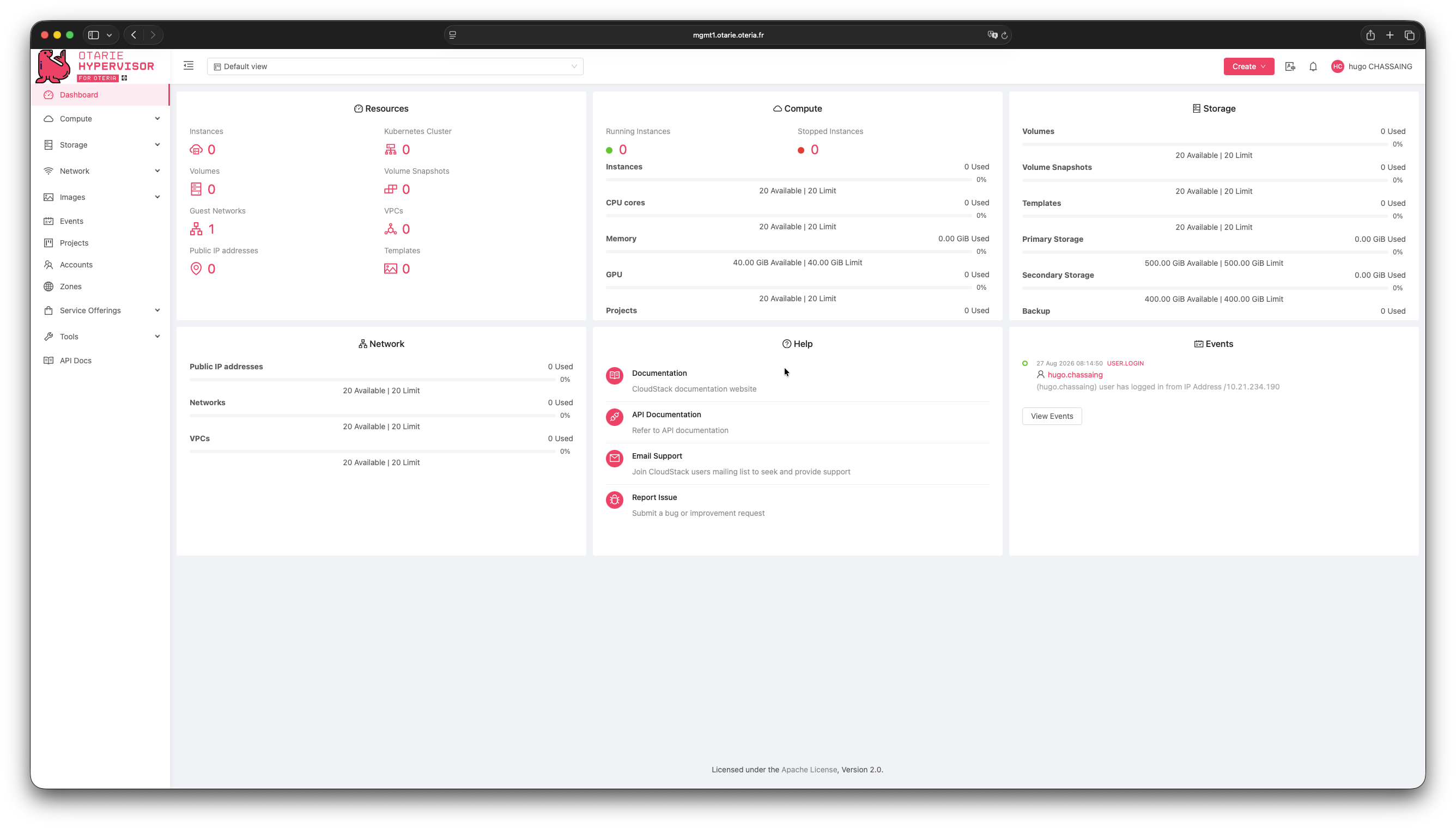Click the Primary Storage usage progress bar
This screenshot has height=829, width=1456.
(x=1204, y=252)
